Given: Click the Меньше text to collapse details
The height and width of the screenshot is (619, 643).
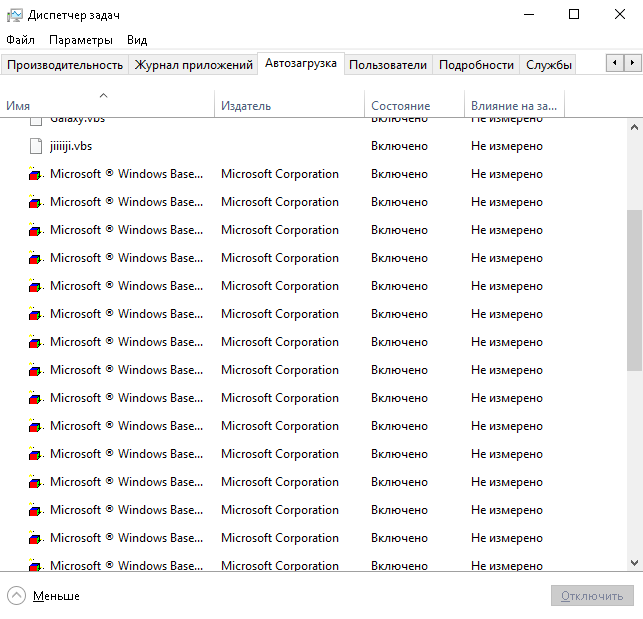Looking at the screenshot, I should coord(56,596).
